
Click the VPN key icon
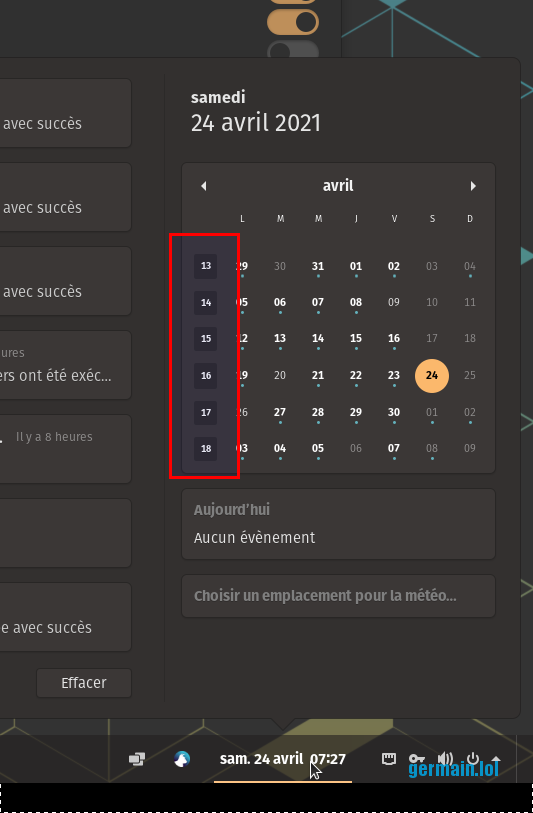(417, 759)
